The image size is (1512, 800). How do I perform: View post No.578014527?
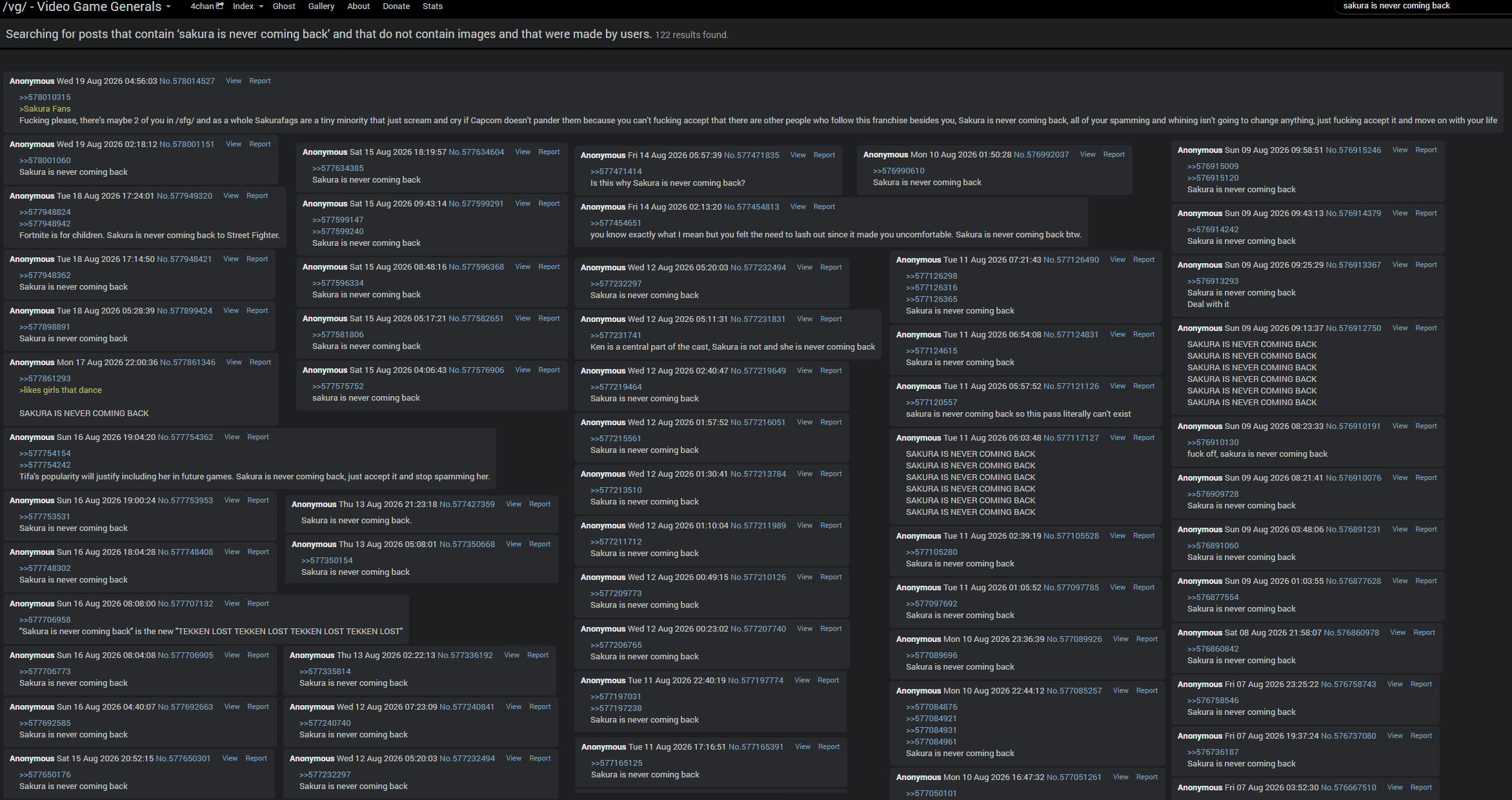click(x=234, y=81)
